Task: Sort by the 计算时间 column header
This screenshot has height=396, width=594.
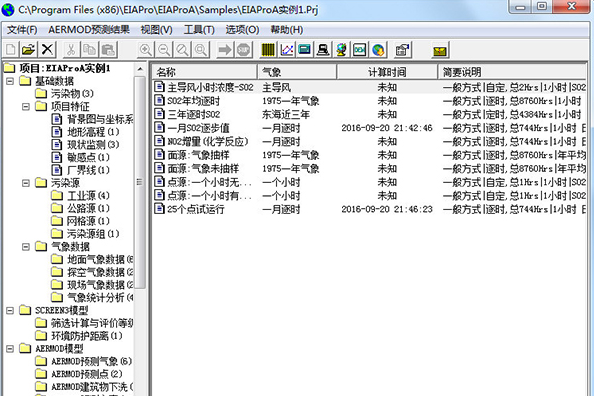Action: tap(387, 72)
